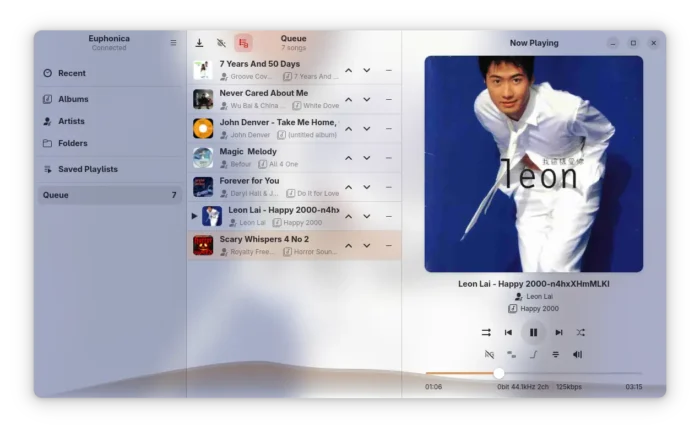Go back to the previous track
Image resolution: width=700 pixels, height=435 pixels.
point(508,332)
